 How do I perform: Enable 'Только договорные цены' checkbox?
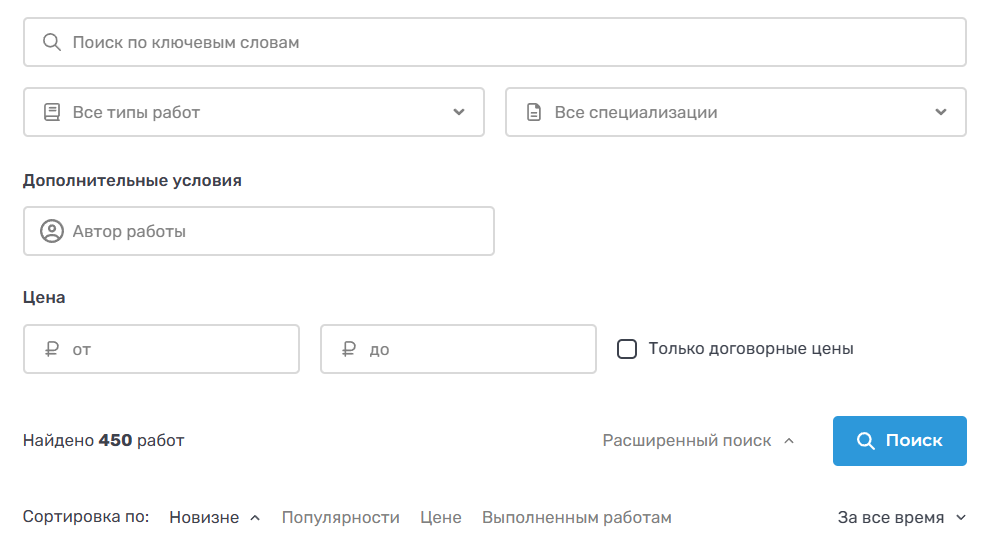[627, 349]
